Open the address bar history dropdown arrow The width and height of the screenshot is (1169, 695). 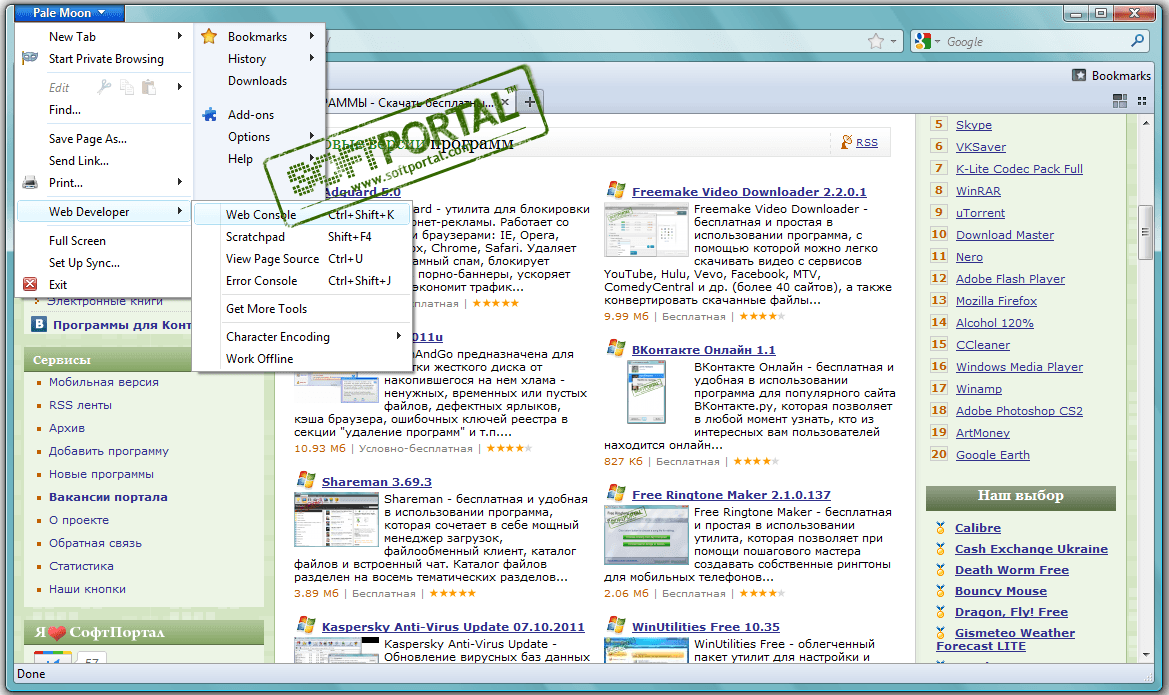(893, 42)
